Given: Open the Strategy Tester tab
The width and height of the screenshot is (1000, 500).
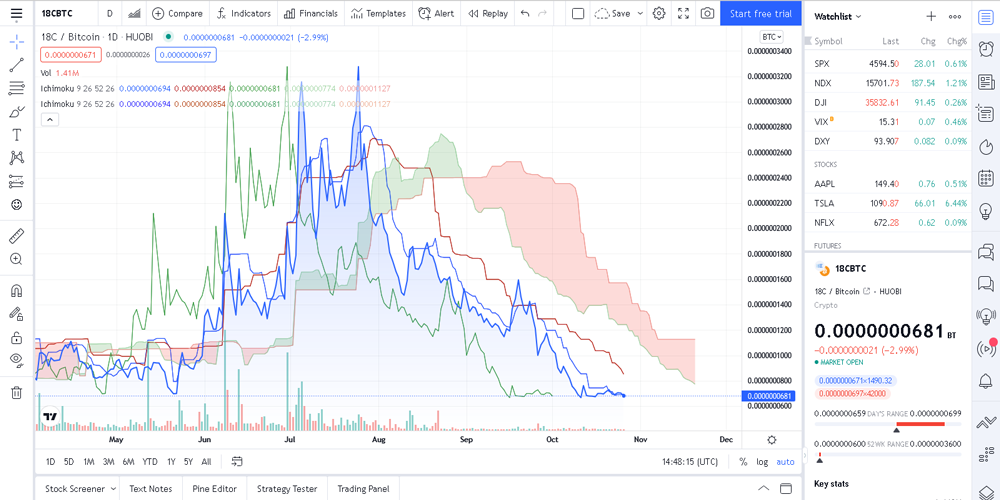Looking at the screenshot, I should 286,489.
